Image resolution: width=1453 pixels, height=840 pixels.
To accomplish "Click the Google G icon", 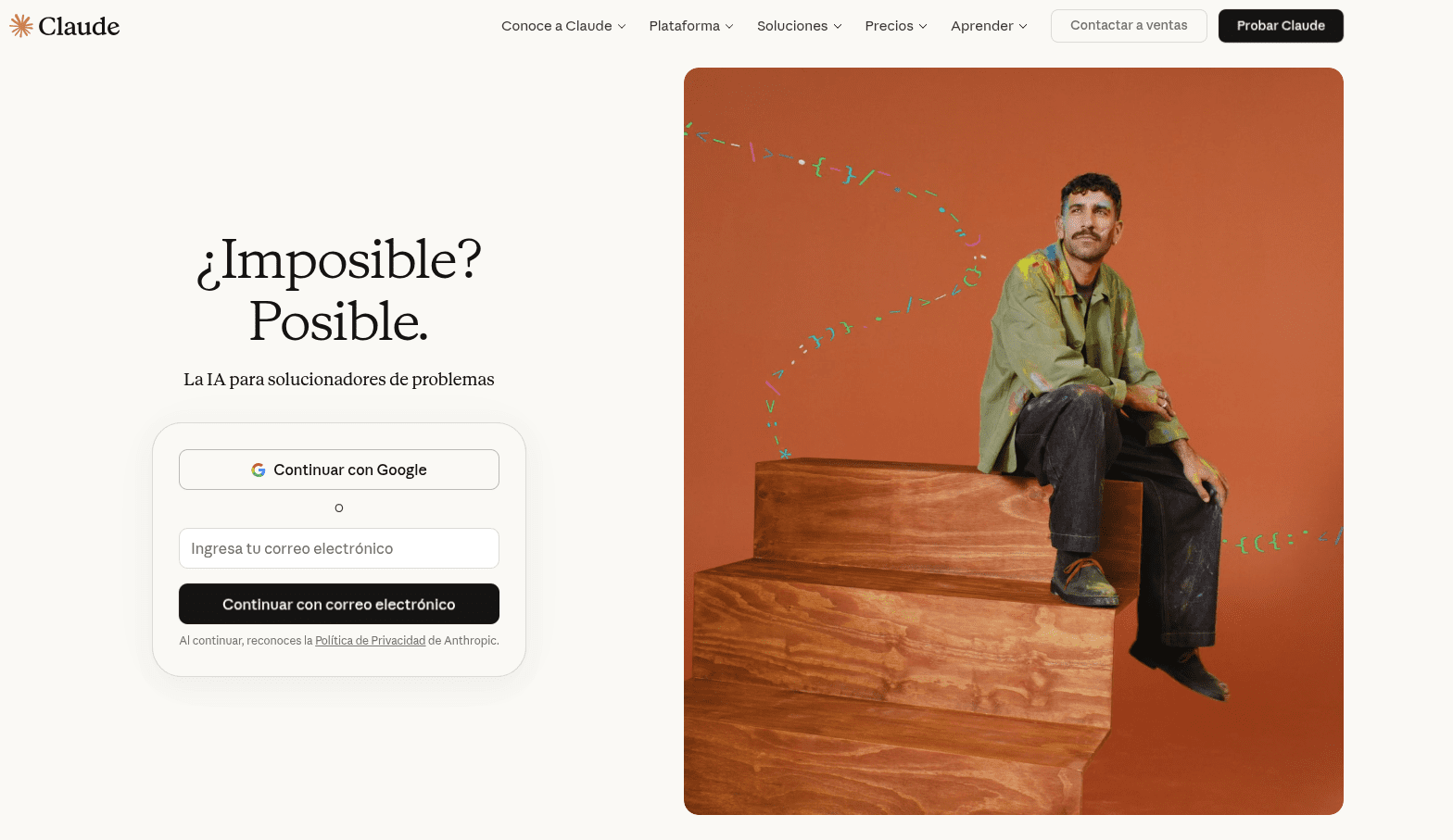I will (x=259, y=470).
